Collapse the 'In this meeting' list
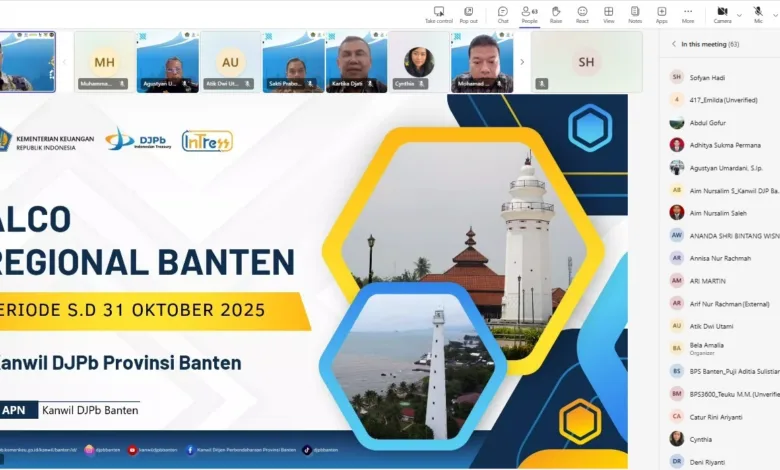This screenshot has height=470, width=780. [672, 44]
